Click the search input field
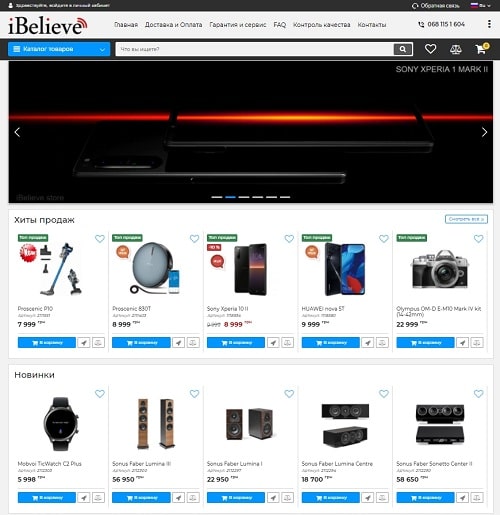This screenshot has height=515, width=500. [255, 49]
